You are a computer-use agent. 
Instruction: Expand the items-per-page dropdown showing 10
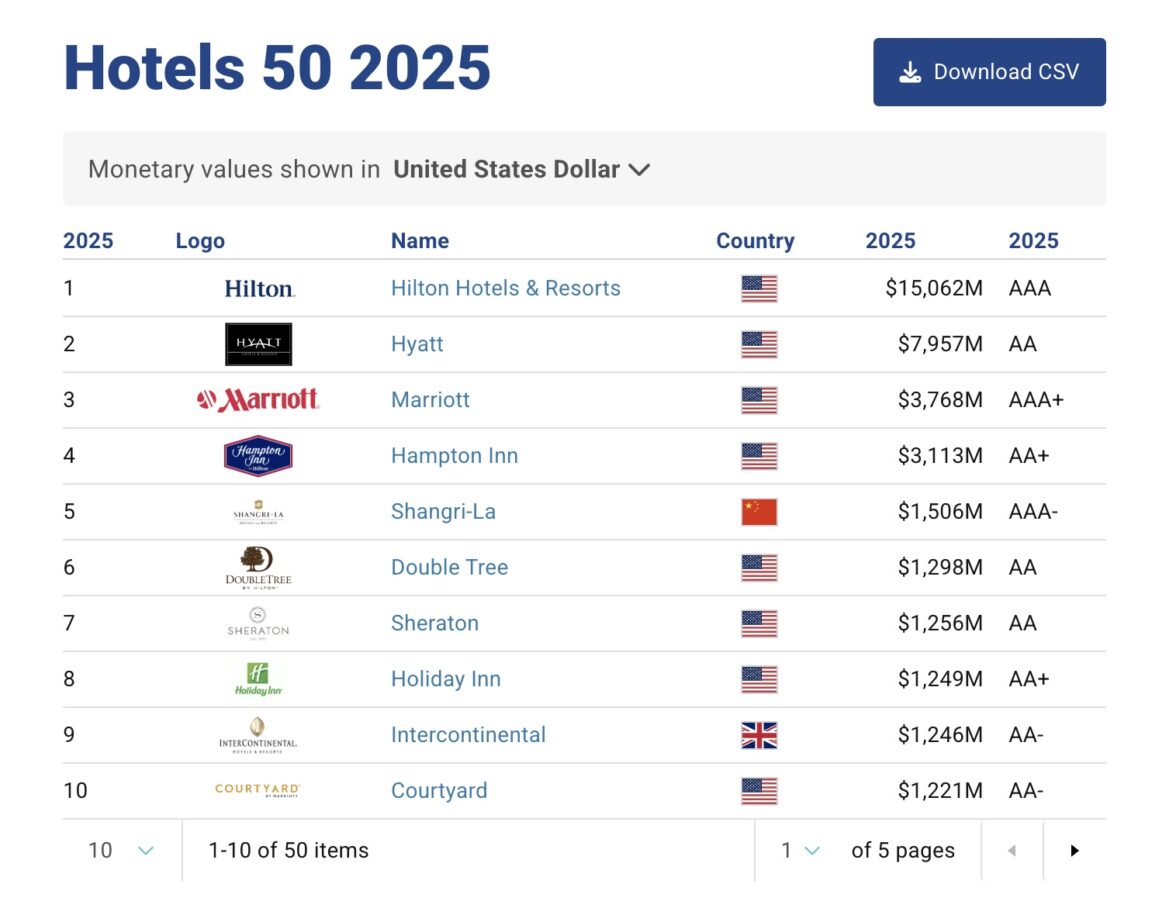point(122,850)
